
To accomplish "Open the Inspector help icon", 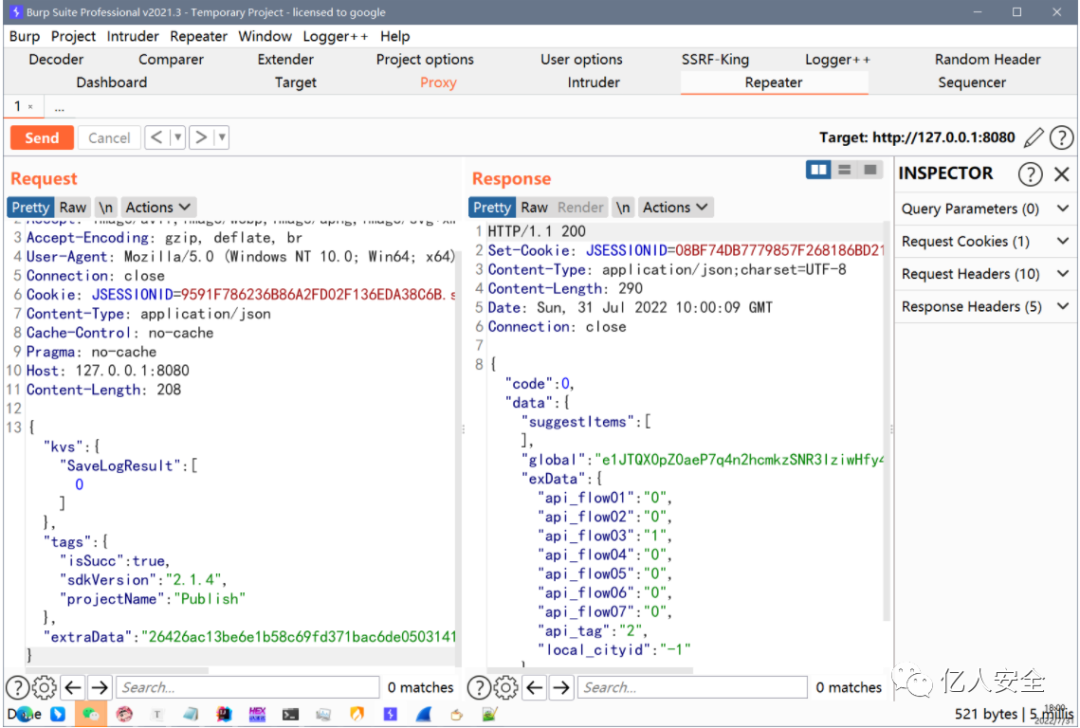I will [1030, 174].
